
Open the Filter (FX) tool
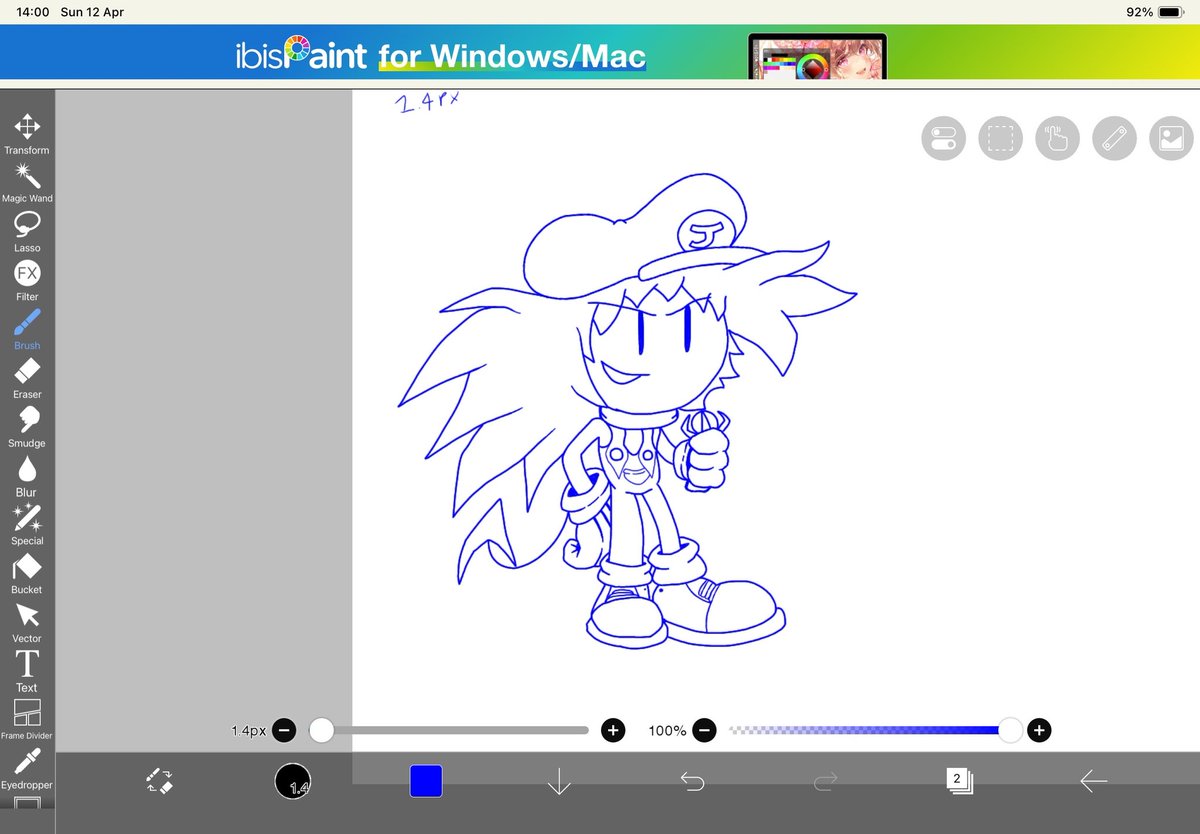click(27, 281)
